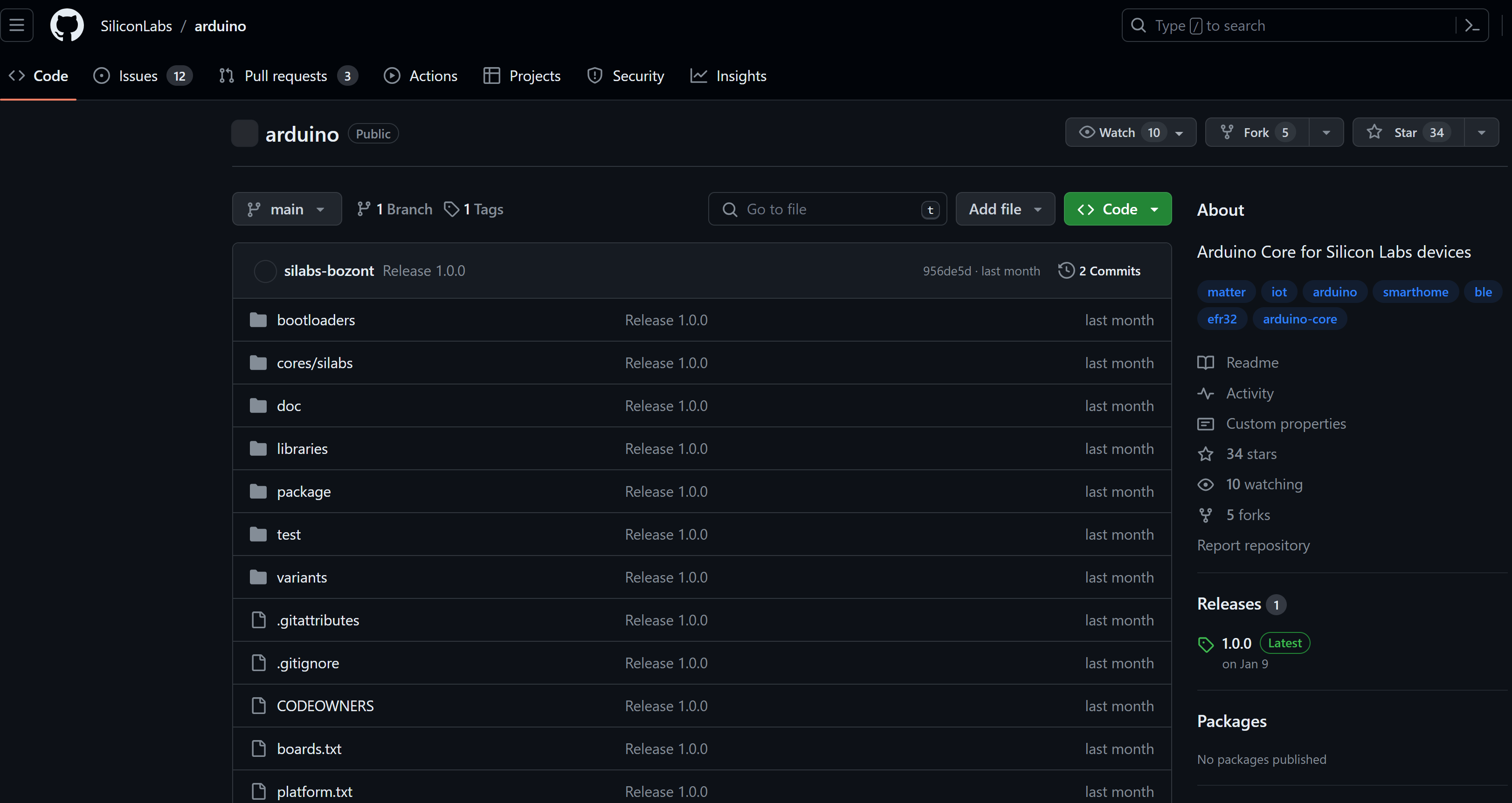Open the arduino-core topic tag
1512x803 pixels.
point(1299,318)
